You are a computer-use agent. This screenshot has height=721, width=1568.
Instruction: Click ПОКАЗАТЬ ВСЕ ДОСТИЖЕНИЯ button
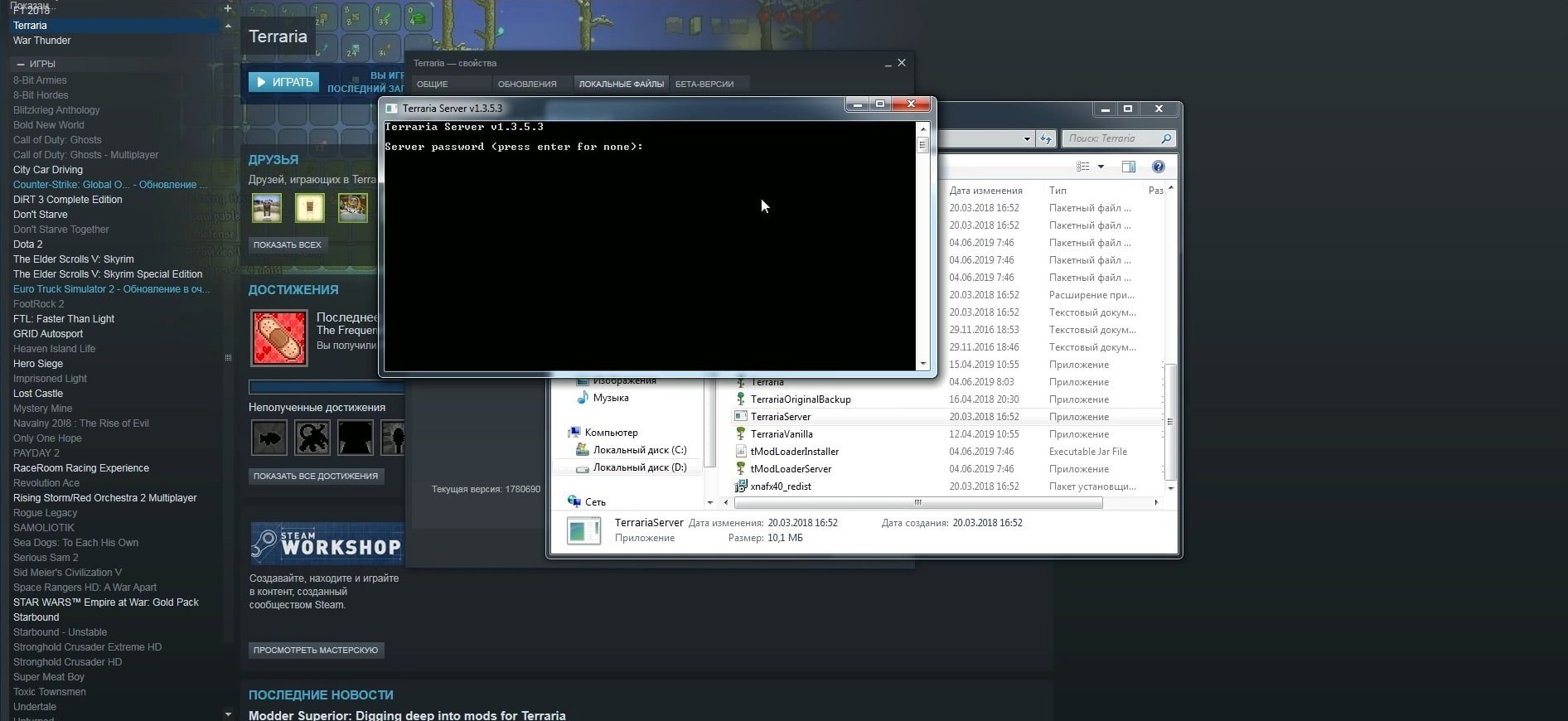point(316,476)
